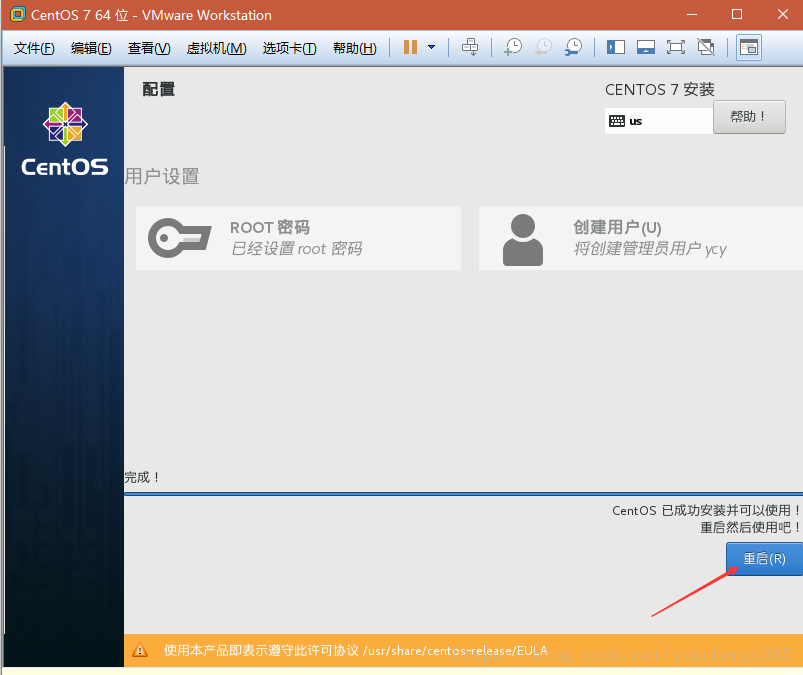Click the CentOS logo in sidebar
This screenshot has width=803, height=675.
(65, 139)
